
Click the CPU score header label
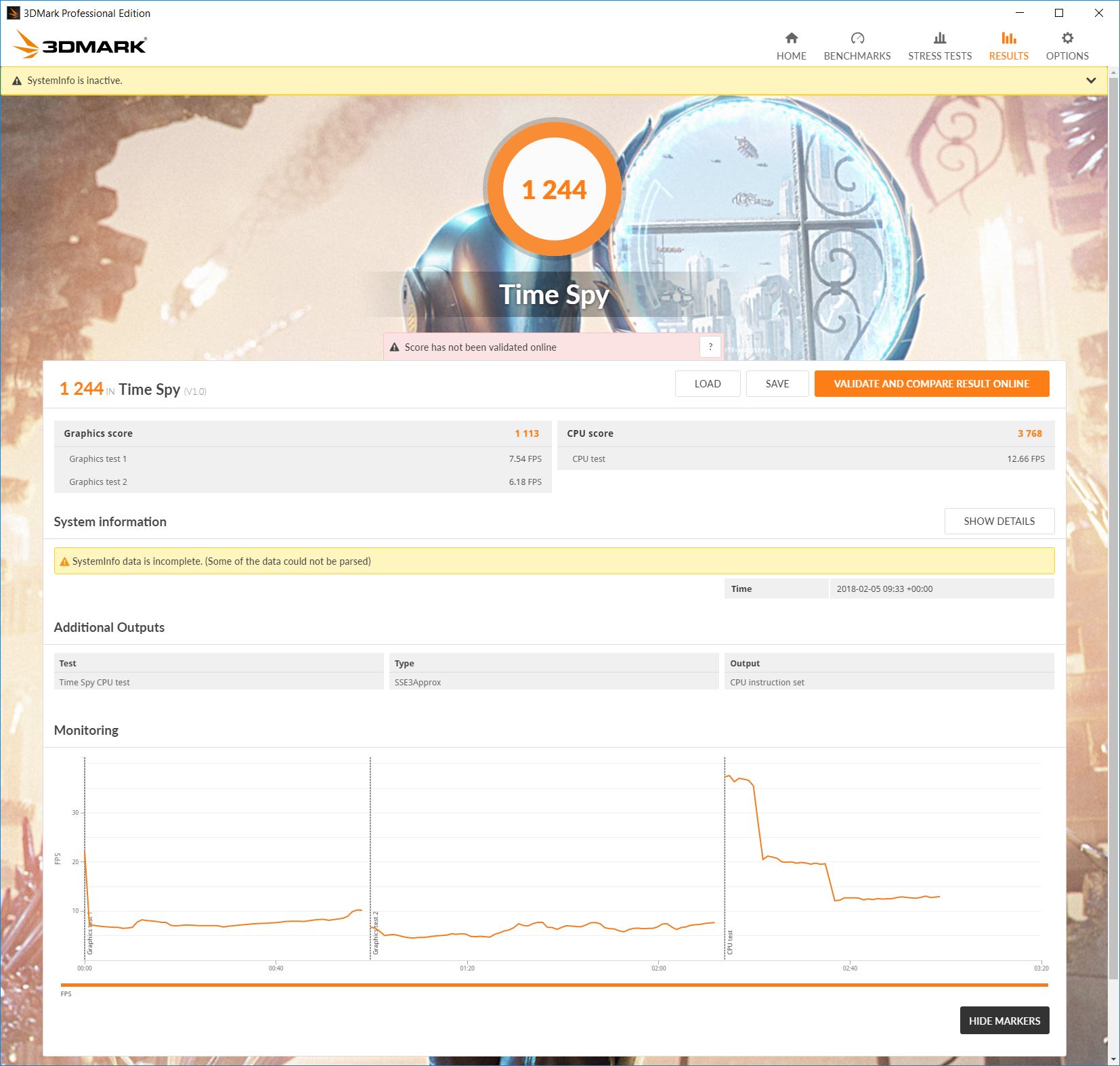tap(590, 433)
